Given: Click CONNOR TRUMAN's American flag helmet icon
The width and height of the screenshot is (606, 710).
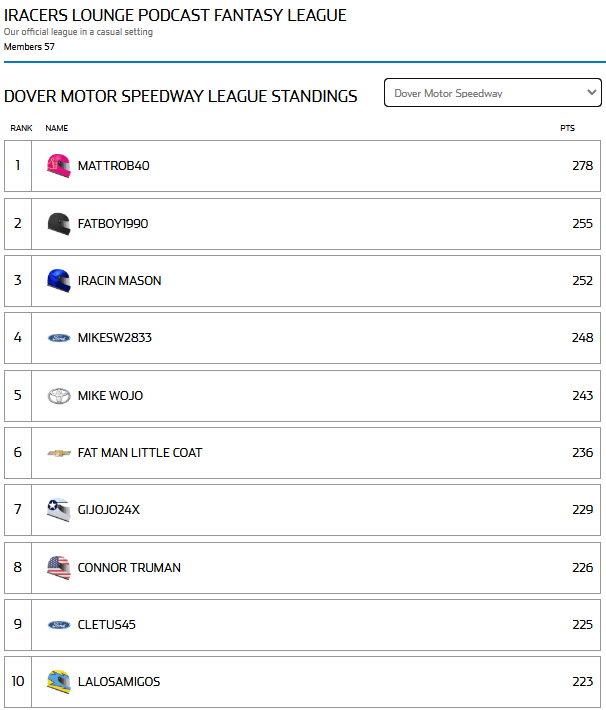Looking at the screenshot, I should click(x=59, y=568).
